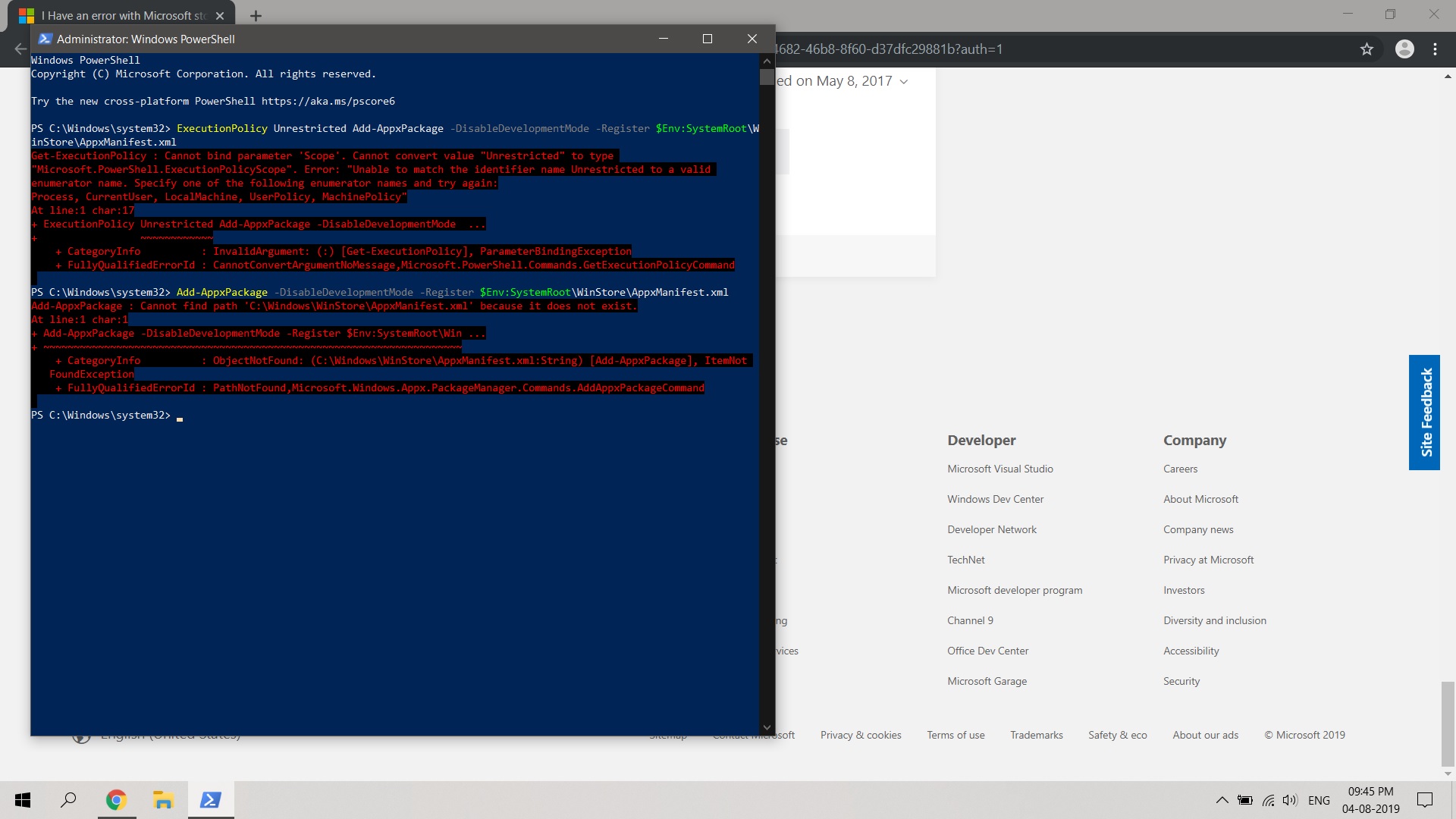
Task: Open About our ads footer link
Action: (1205, 735)
